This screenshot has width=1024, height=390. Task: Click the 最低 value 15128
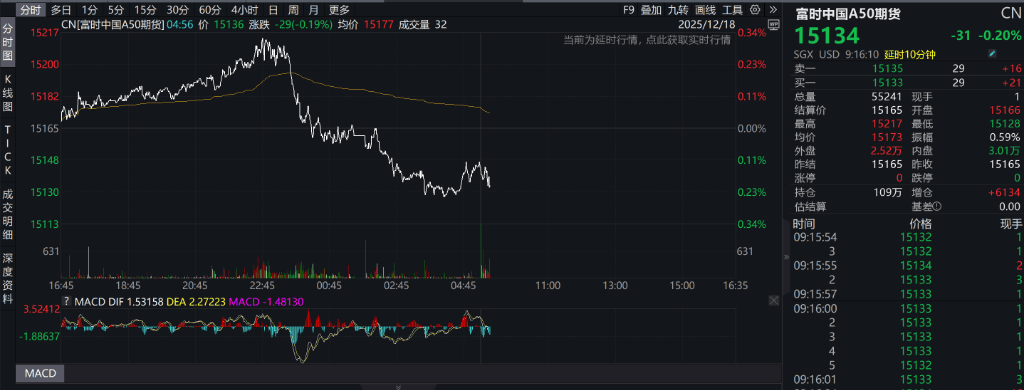point(1004,123)
